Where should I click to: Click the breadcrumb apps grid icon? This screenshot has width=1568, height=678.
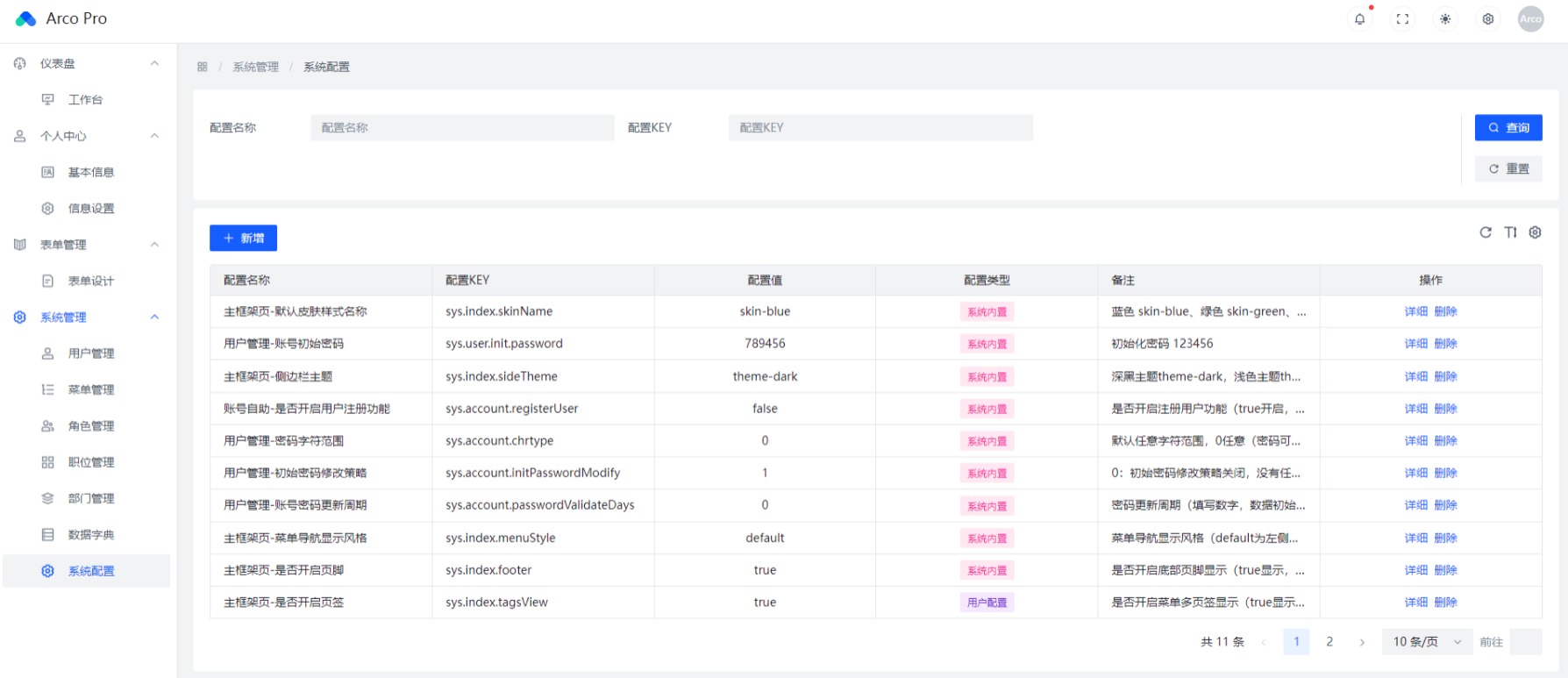203,67
